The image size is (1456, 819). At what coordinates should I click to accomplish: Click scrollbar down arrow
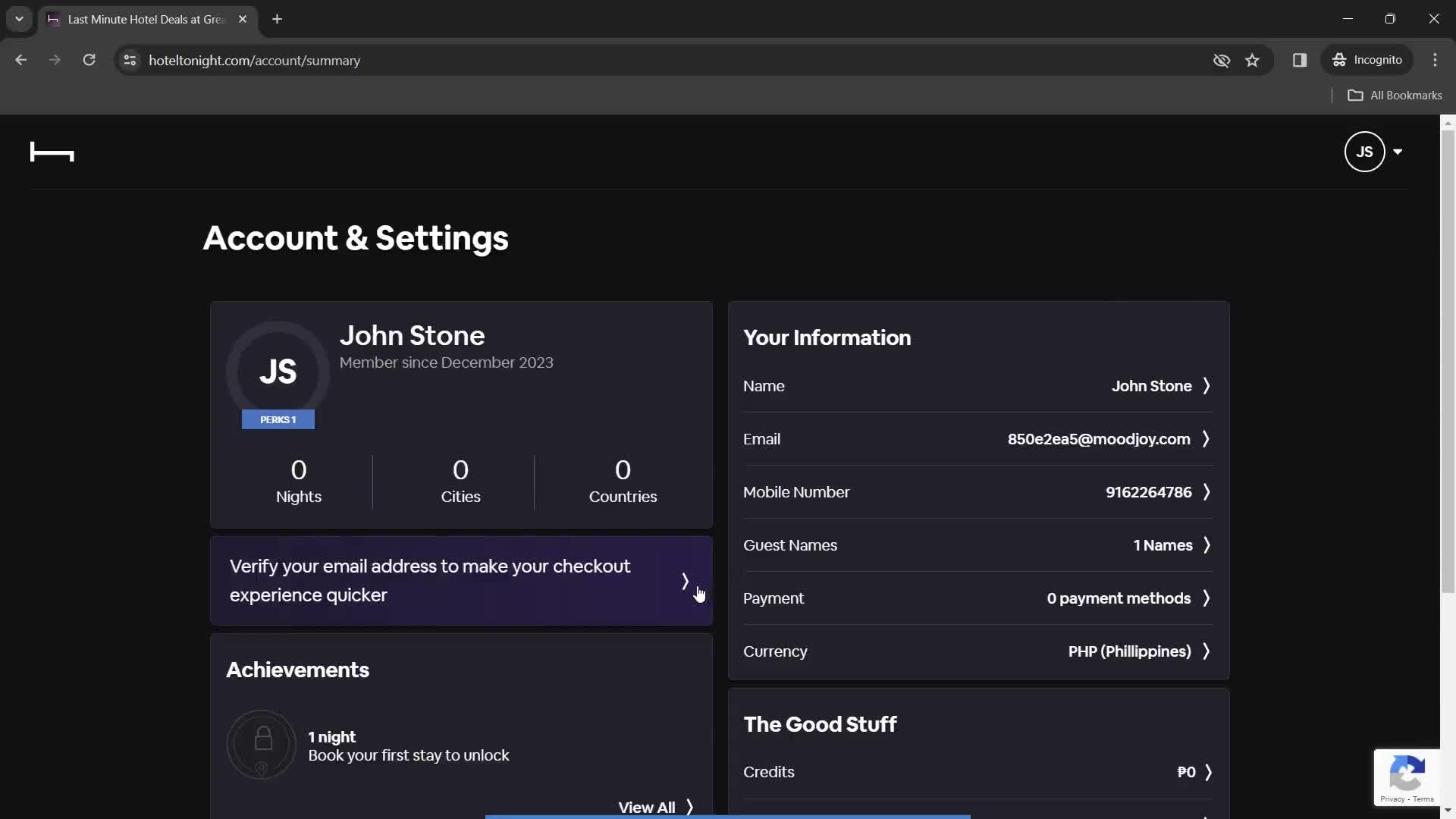point(1448,811)
